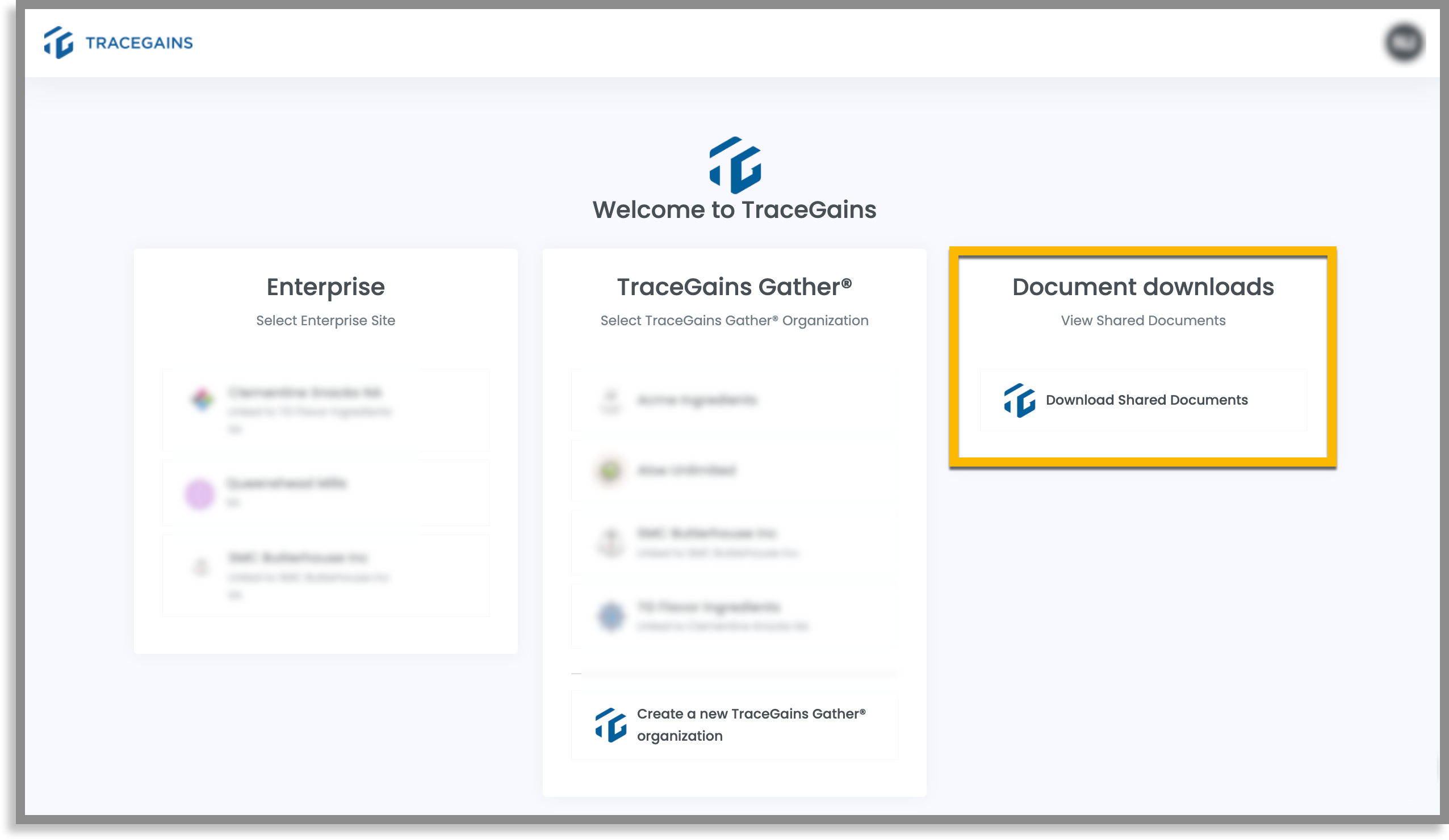Click the Document downloads heading

[x=1143, y=287]
